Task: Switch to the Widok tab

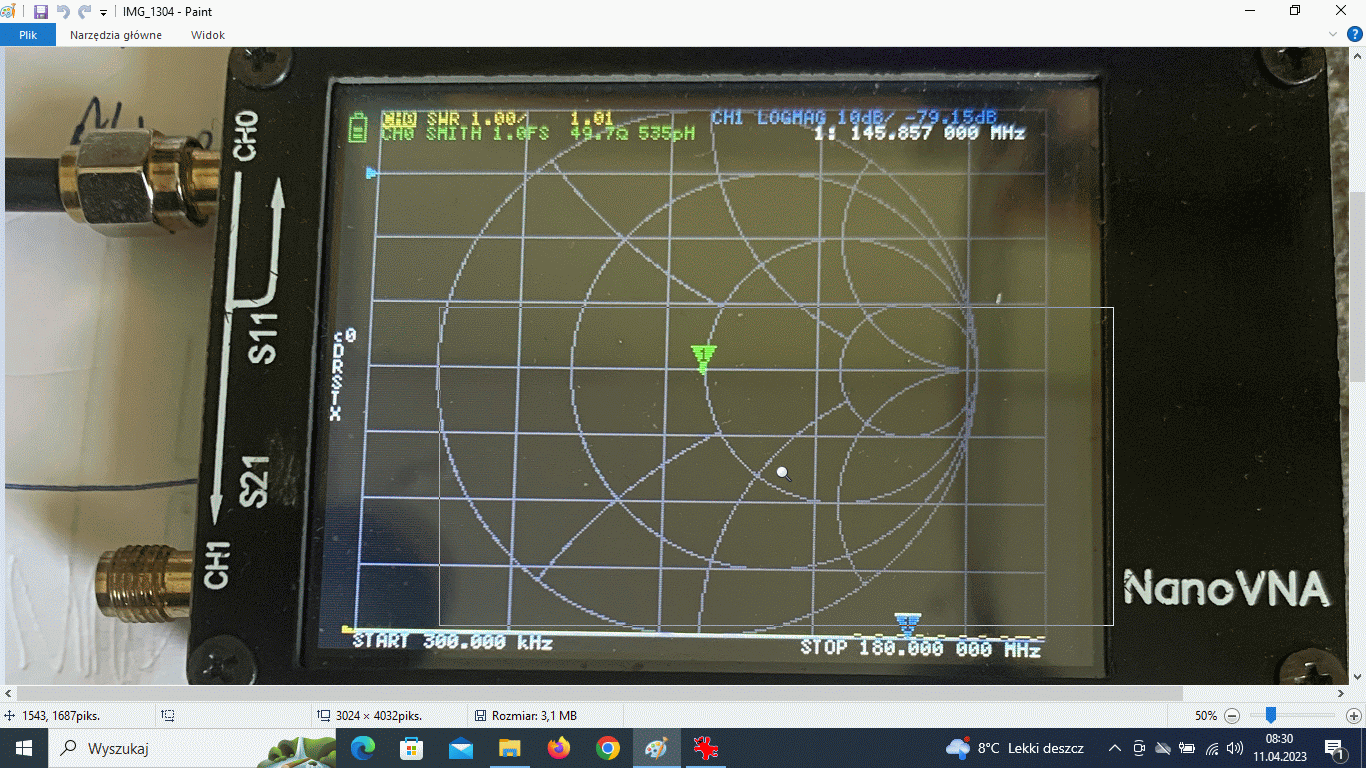Action: [x=208, y=35]
